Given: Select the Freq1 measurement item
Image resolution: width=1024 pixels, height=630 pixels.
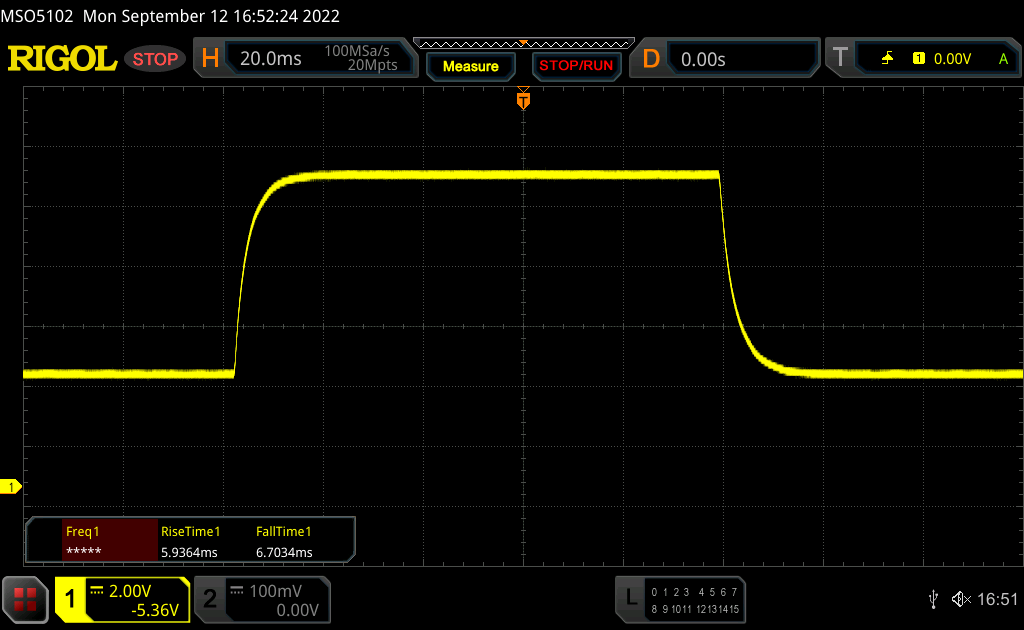Looking at the screenshot, I should pos(110,542).
